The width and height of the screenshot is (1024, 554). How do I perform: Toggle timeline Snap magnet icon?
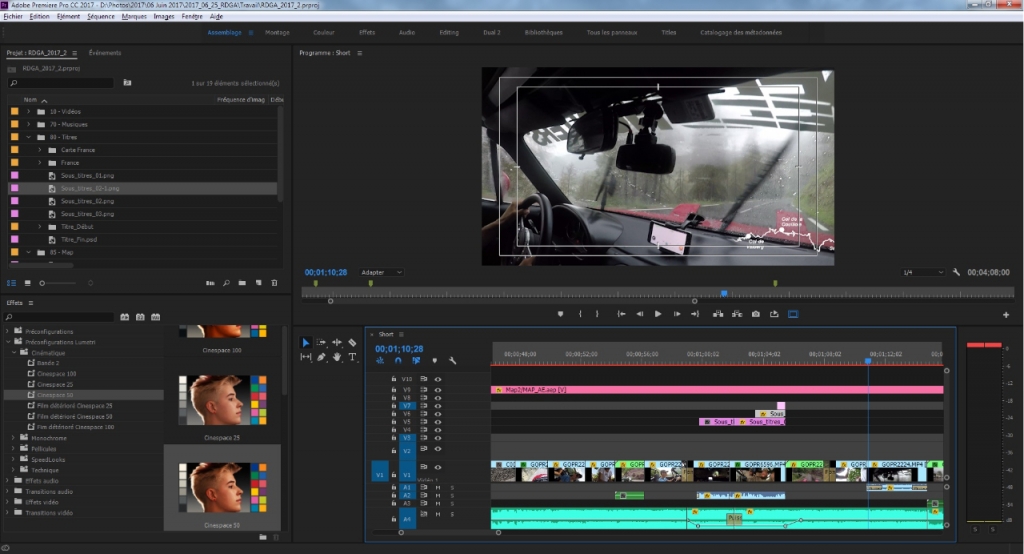pos(398,361)
